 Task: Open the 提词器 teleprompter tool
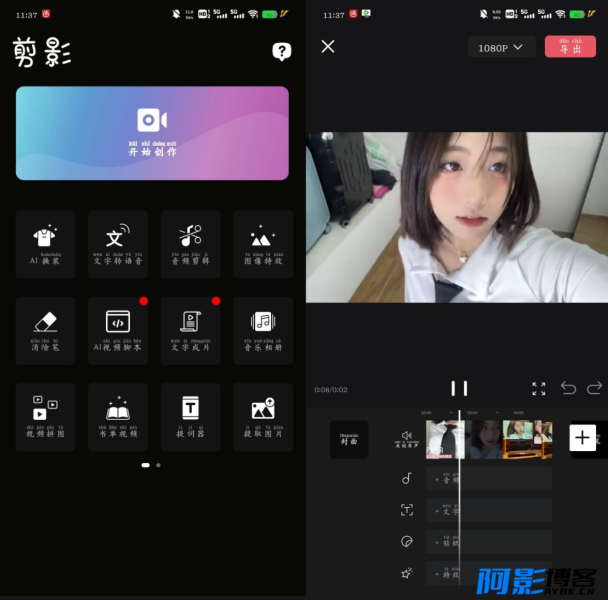point(190,416)
